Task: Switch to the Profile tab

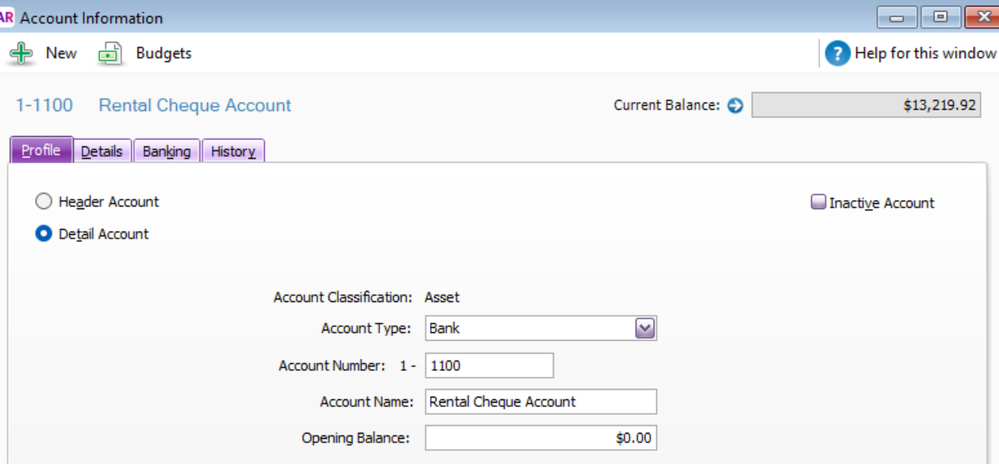Action: pyautogui.click(x=41, y=151)
